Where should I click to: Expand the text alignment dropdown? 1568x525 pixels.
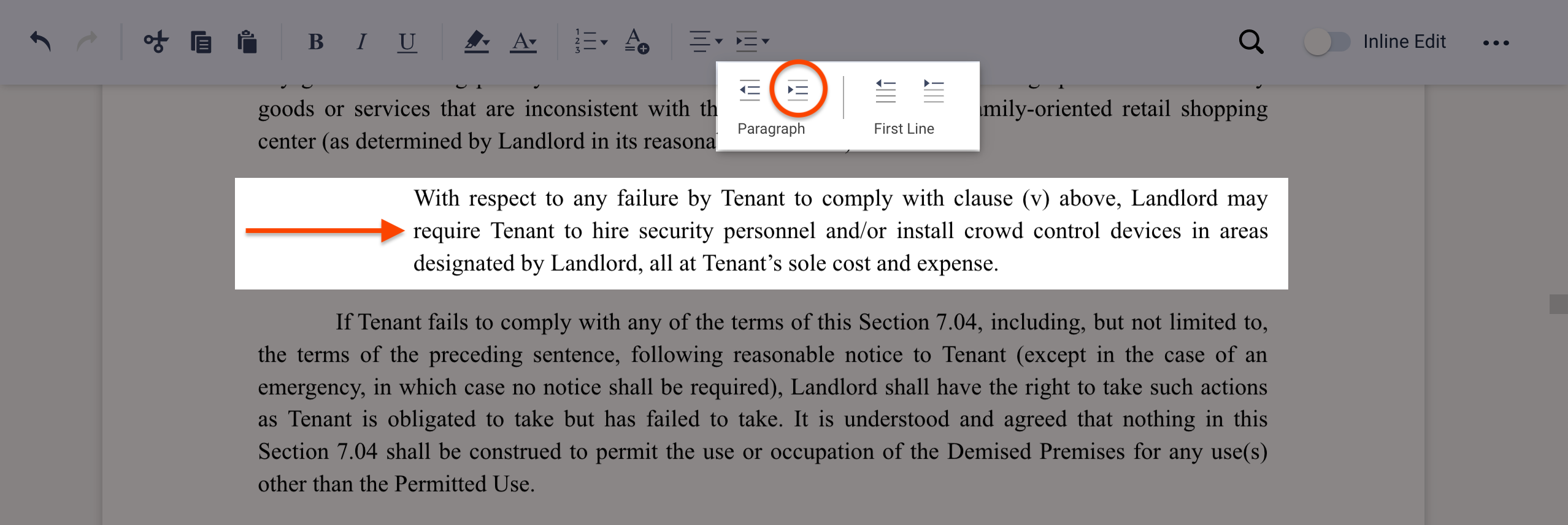[705, 42]
